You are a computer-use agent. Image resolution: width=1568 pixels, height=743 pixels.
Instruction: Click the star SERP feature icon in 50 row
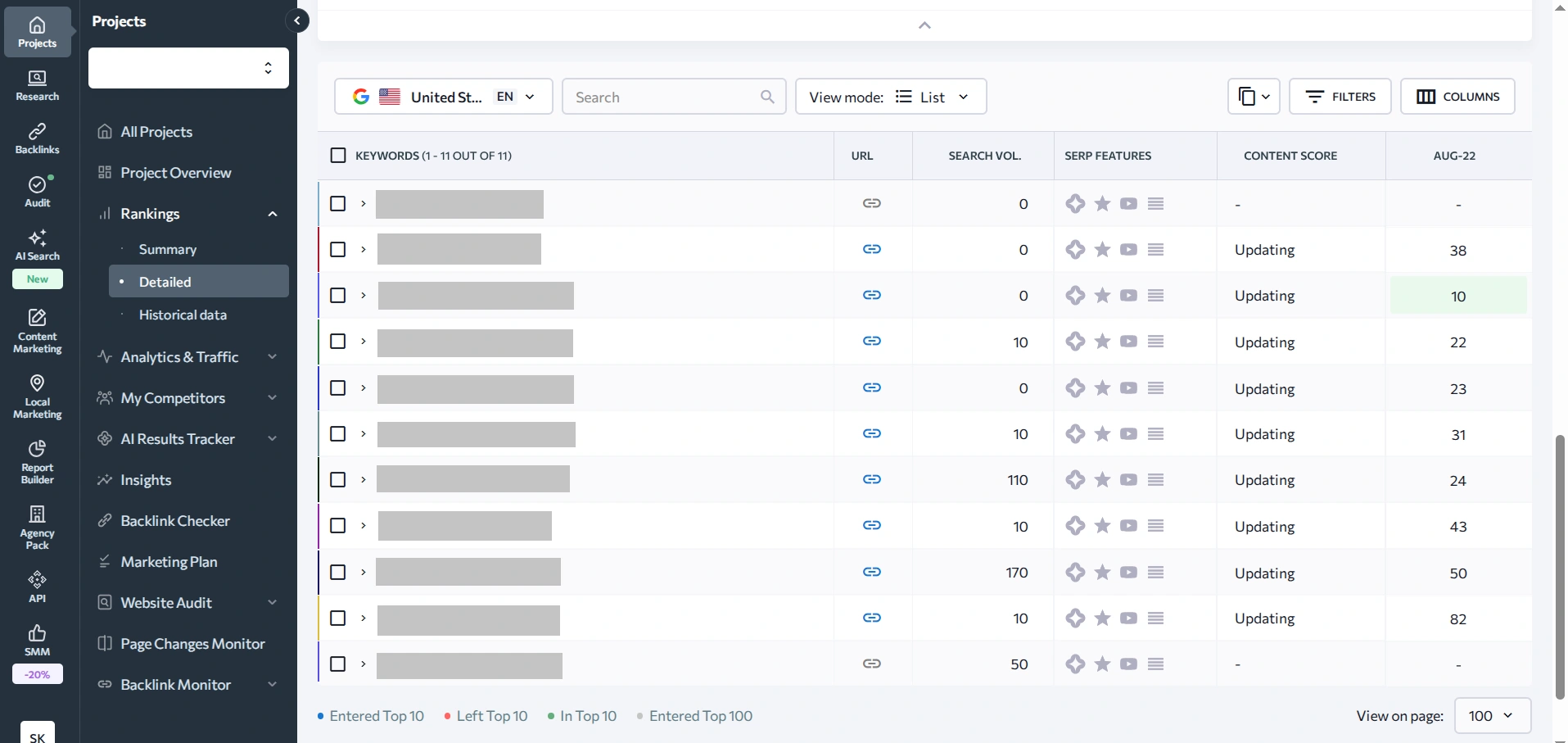tap(1103, 573)
